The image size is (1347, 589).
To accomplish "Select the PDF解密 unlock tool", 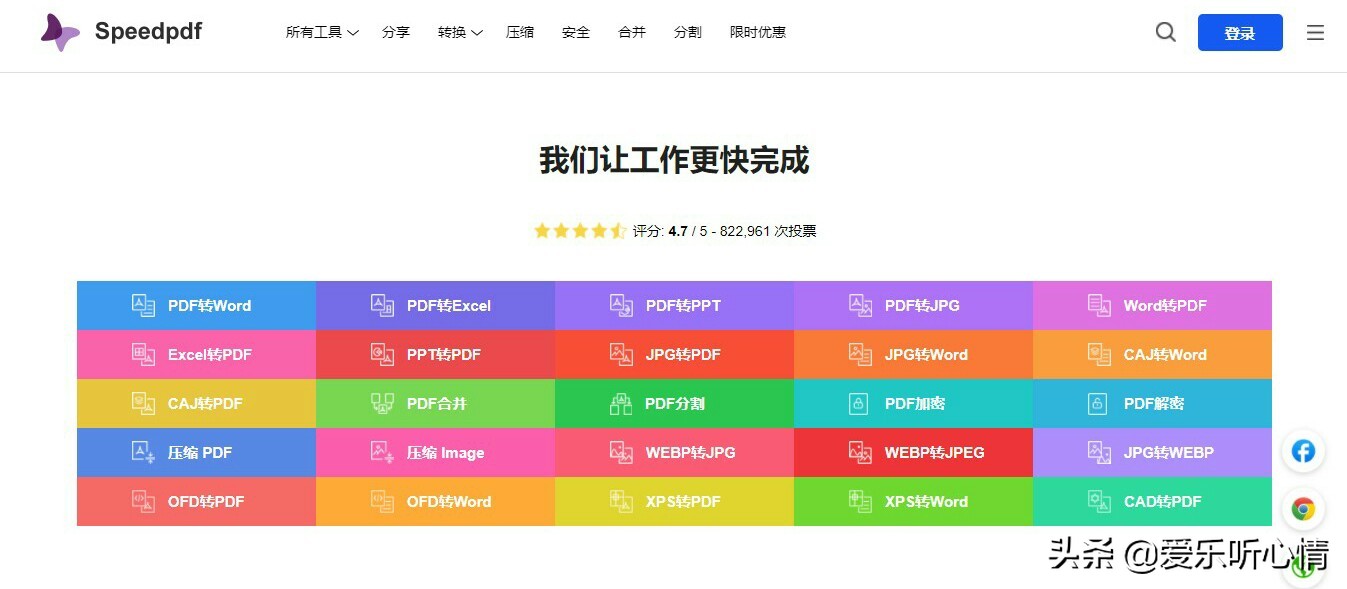I will [1152, 403].
